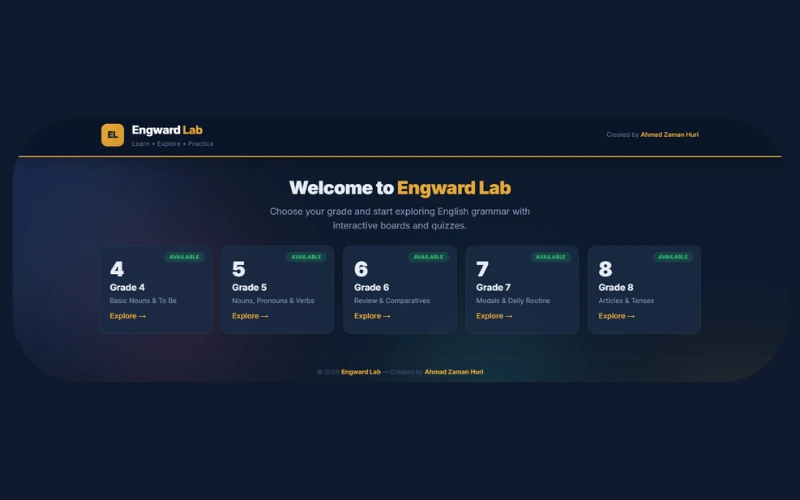Open the Grade 8 card

click(644, 290)
